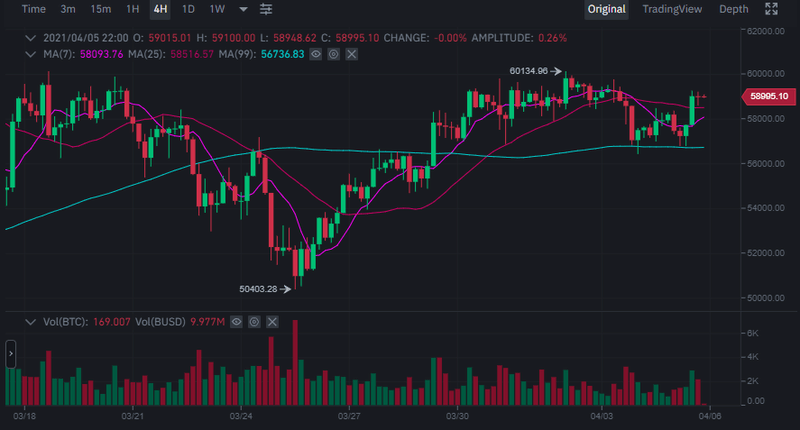This screenshot has height=430, width=800.
Task: Toggle Volume indicator visibility
Action: point(236,323)
